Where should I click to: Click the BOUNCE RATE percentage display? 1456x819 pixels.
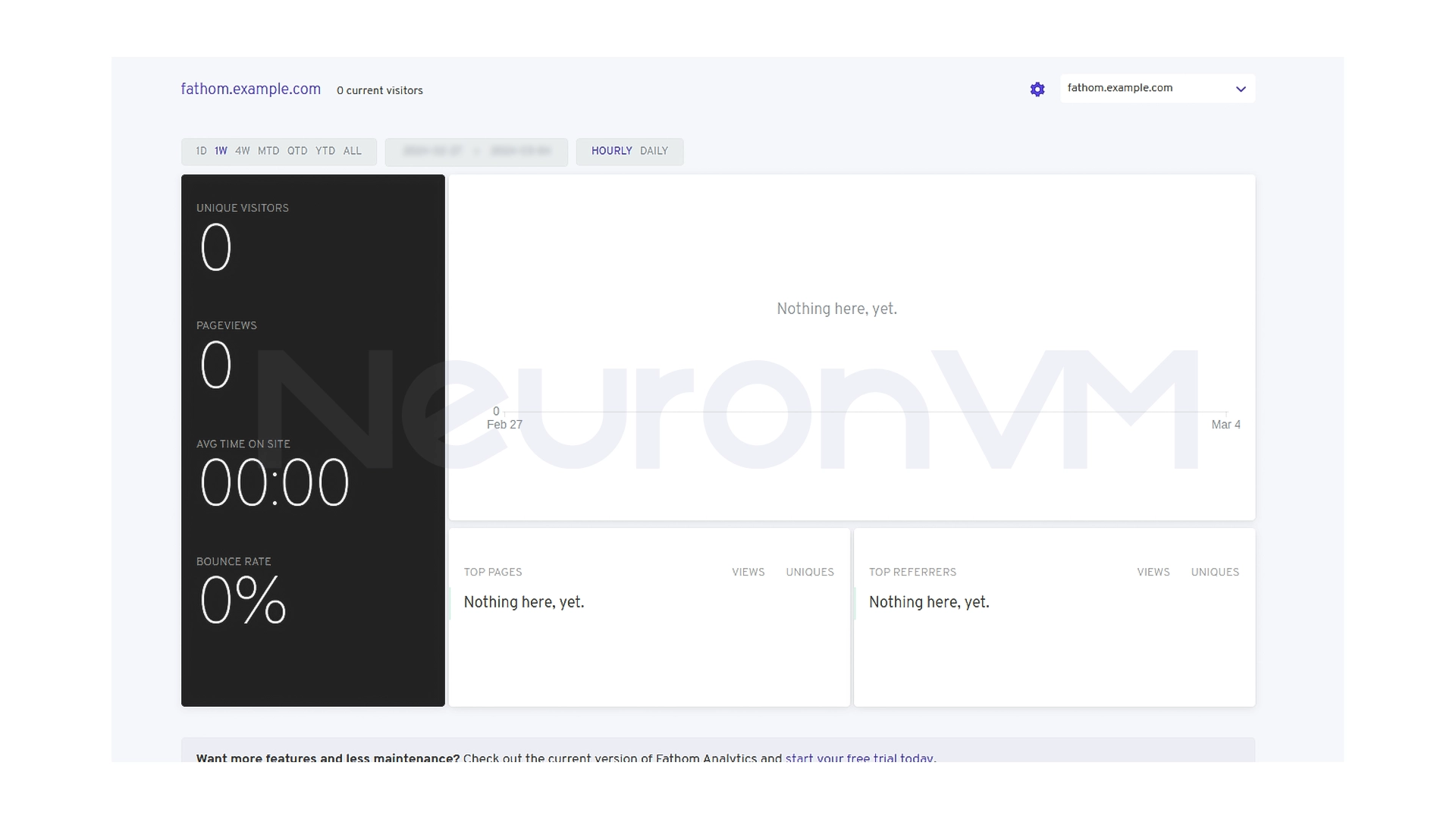242,600
